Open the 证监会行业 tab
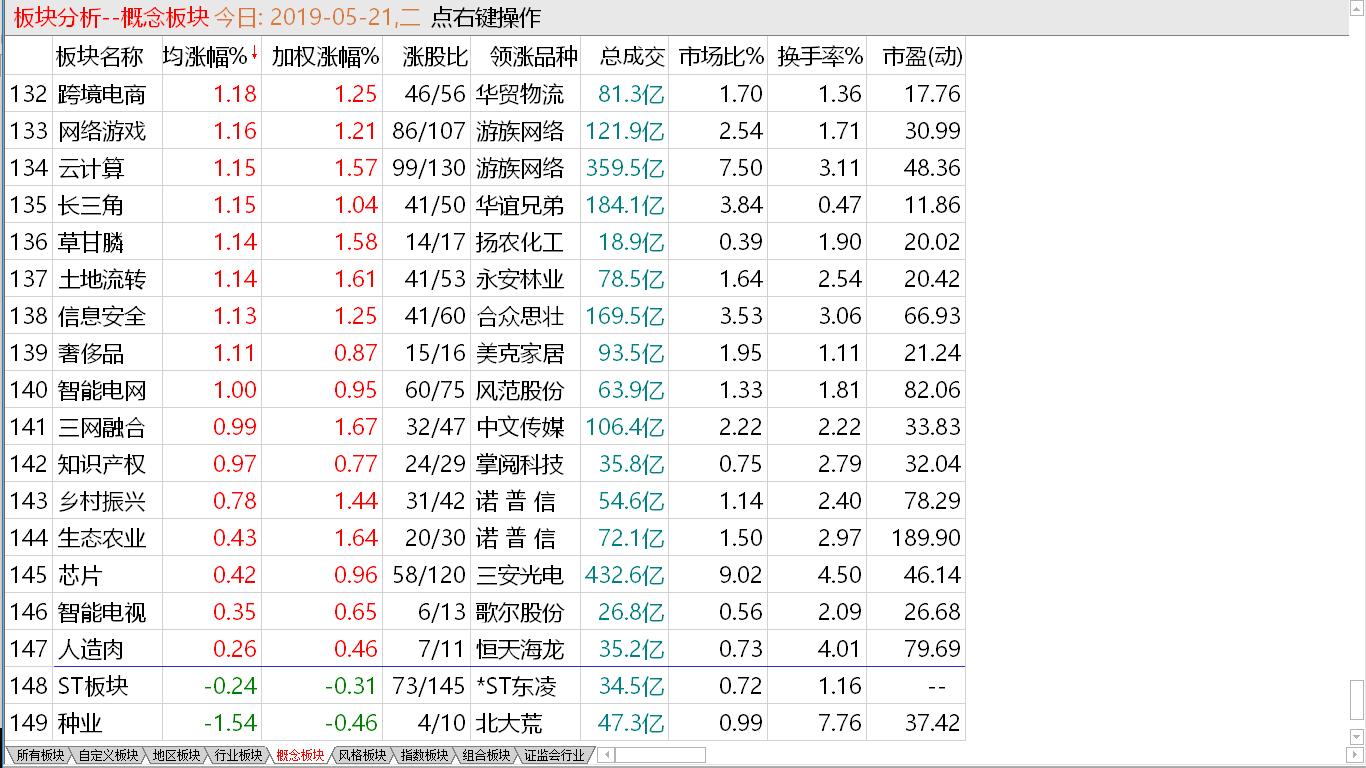The width and height of the screenshot is (1366, 768). (x=554, y=755)
